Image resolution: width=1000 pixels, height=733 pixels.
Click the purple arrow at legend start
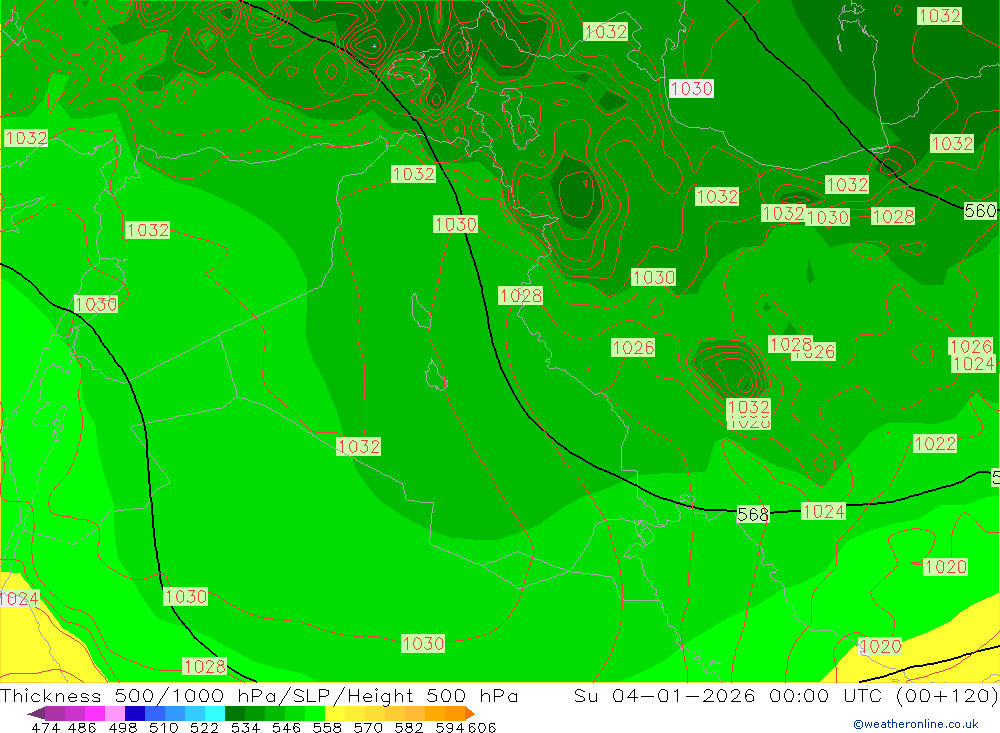(x=36, y=713)
